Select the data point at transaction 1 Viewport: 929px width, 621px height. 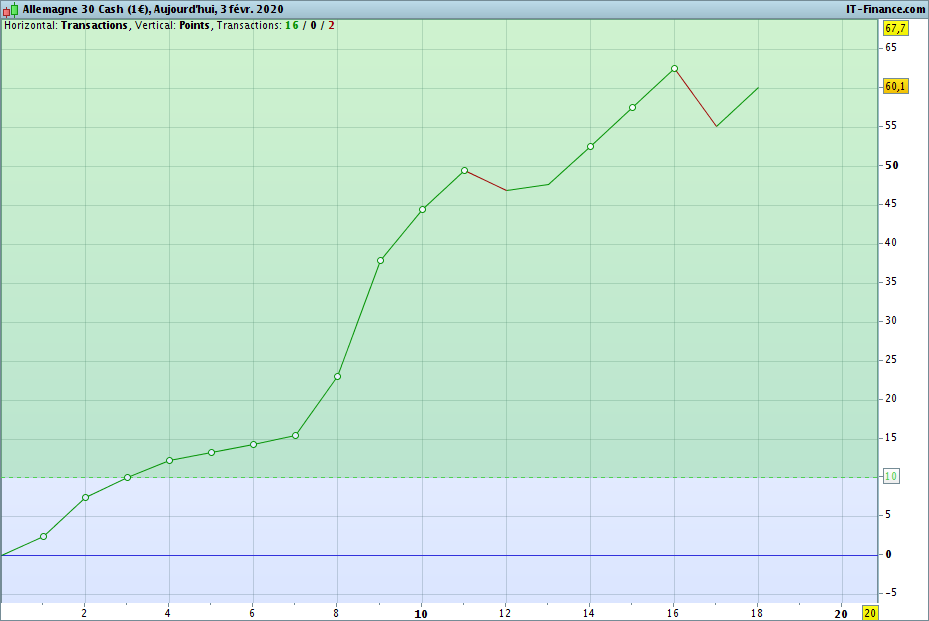[43, 536]
